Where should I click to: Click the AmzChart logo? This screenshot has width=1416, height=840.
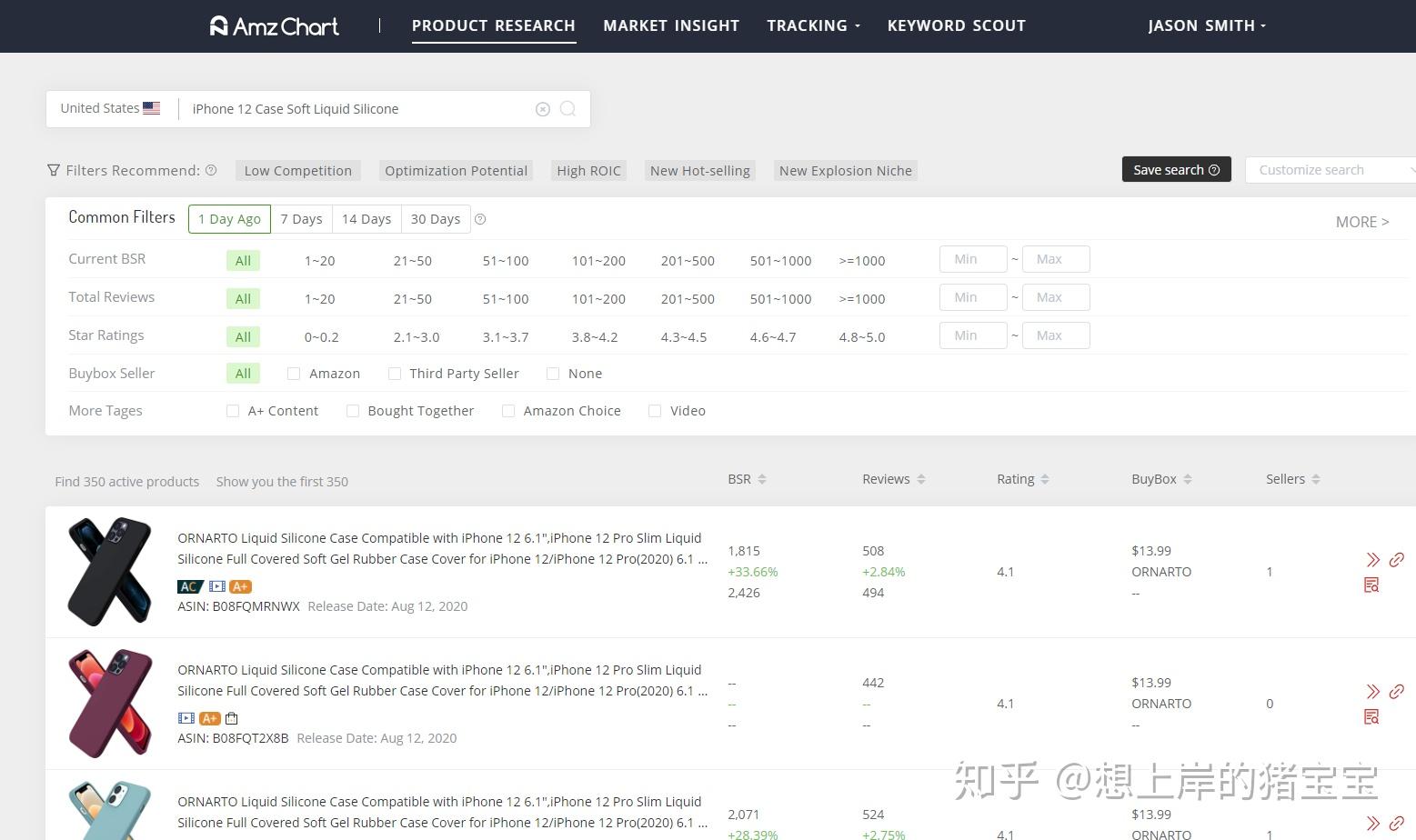274,26
